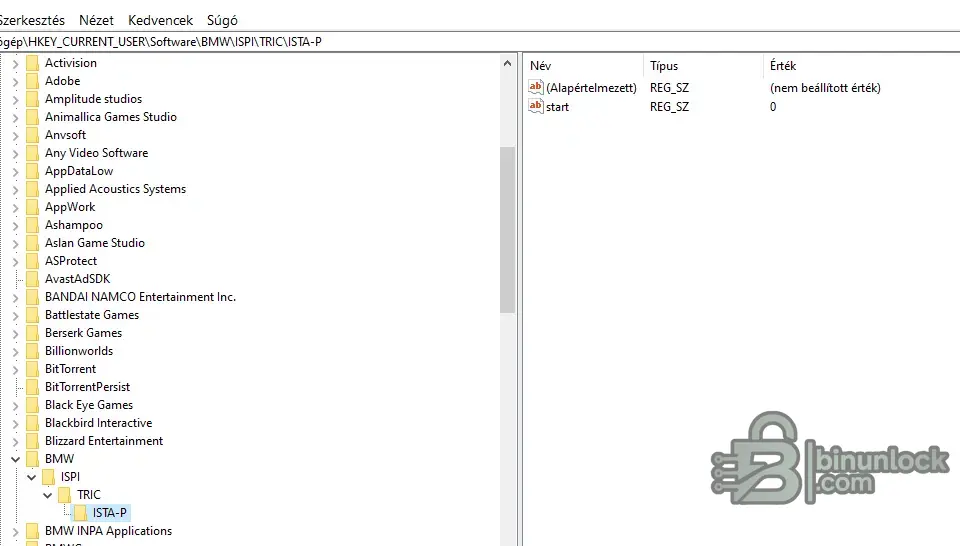The height and width of the screenshot is (546, 960).
Task: Open the Kedvencek menu
Action: pyautogui.click(x=160, y=20)
